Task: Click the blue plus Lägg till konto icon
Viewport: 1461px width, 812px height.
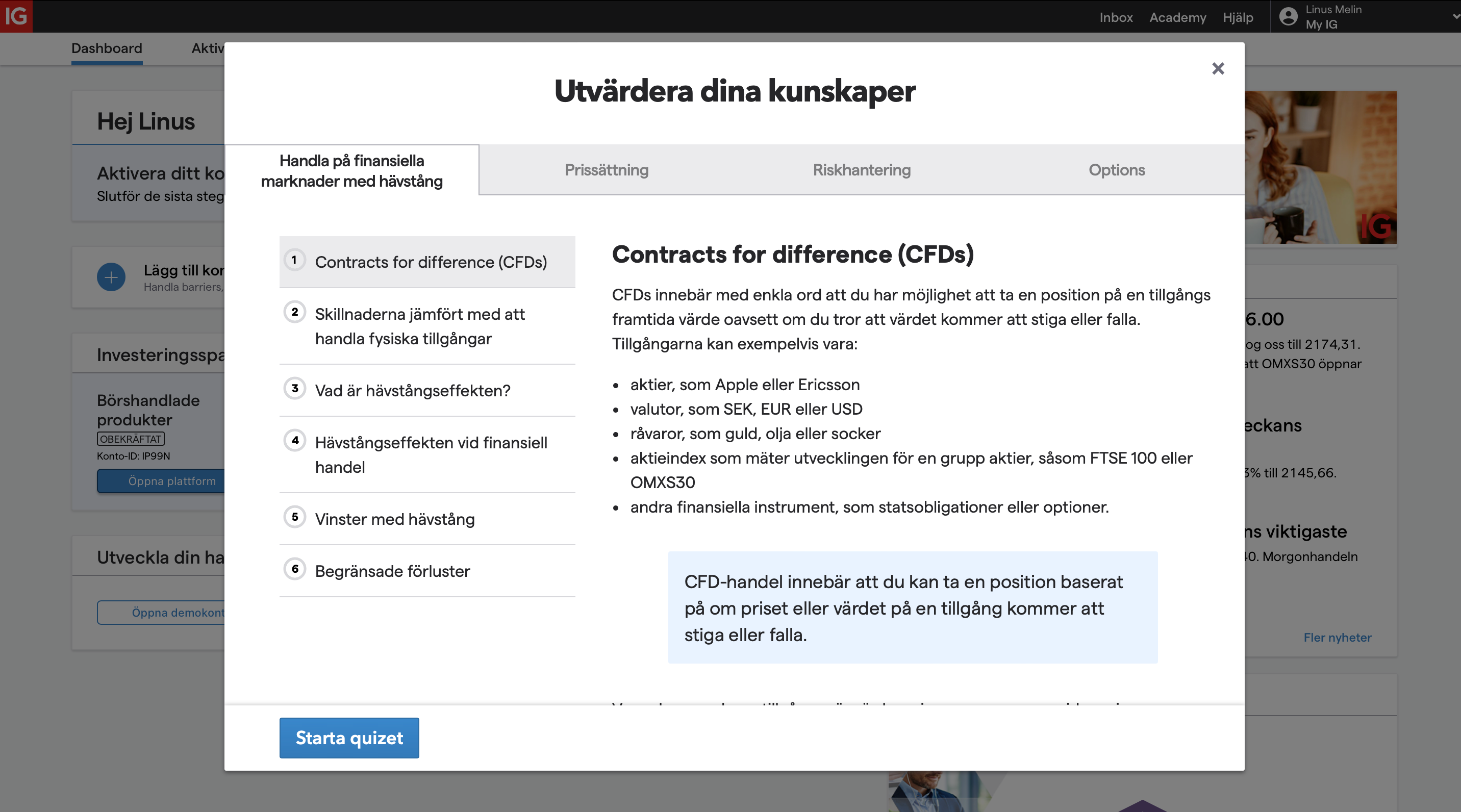Action: click(111, 277)
